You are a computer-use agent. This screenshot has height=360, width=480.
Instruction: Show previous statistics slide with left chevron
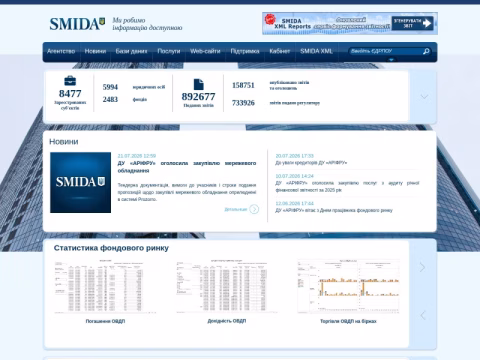point(423,315)
